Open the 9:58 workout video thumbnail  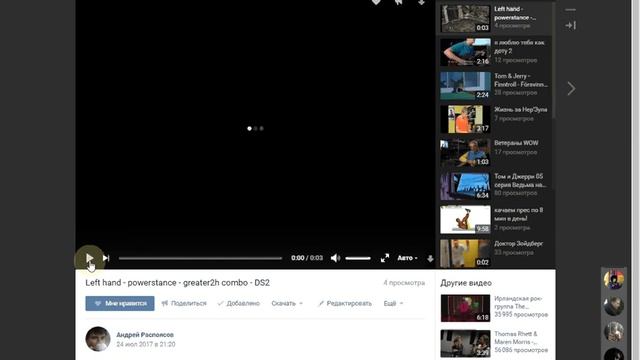pyautogui.click(x=465, y=220)
